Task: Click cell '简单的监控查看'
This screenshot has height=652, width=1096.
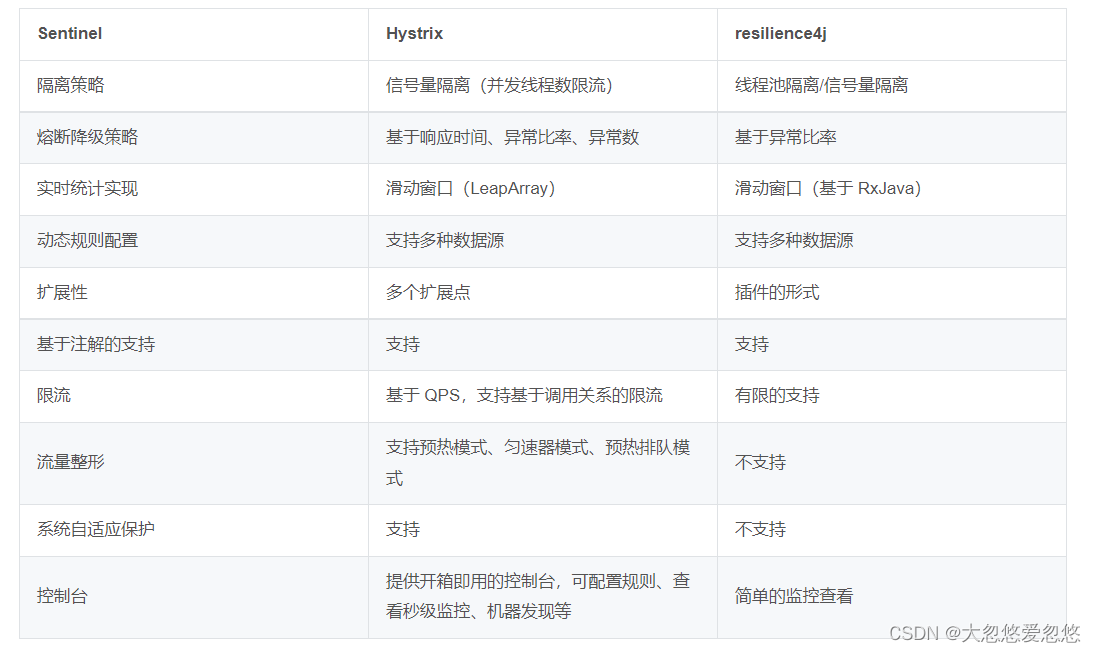Action: click(793, 596)
